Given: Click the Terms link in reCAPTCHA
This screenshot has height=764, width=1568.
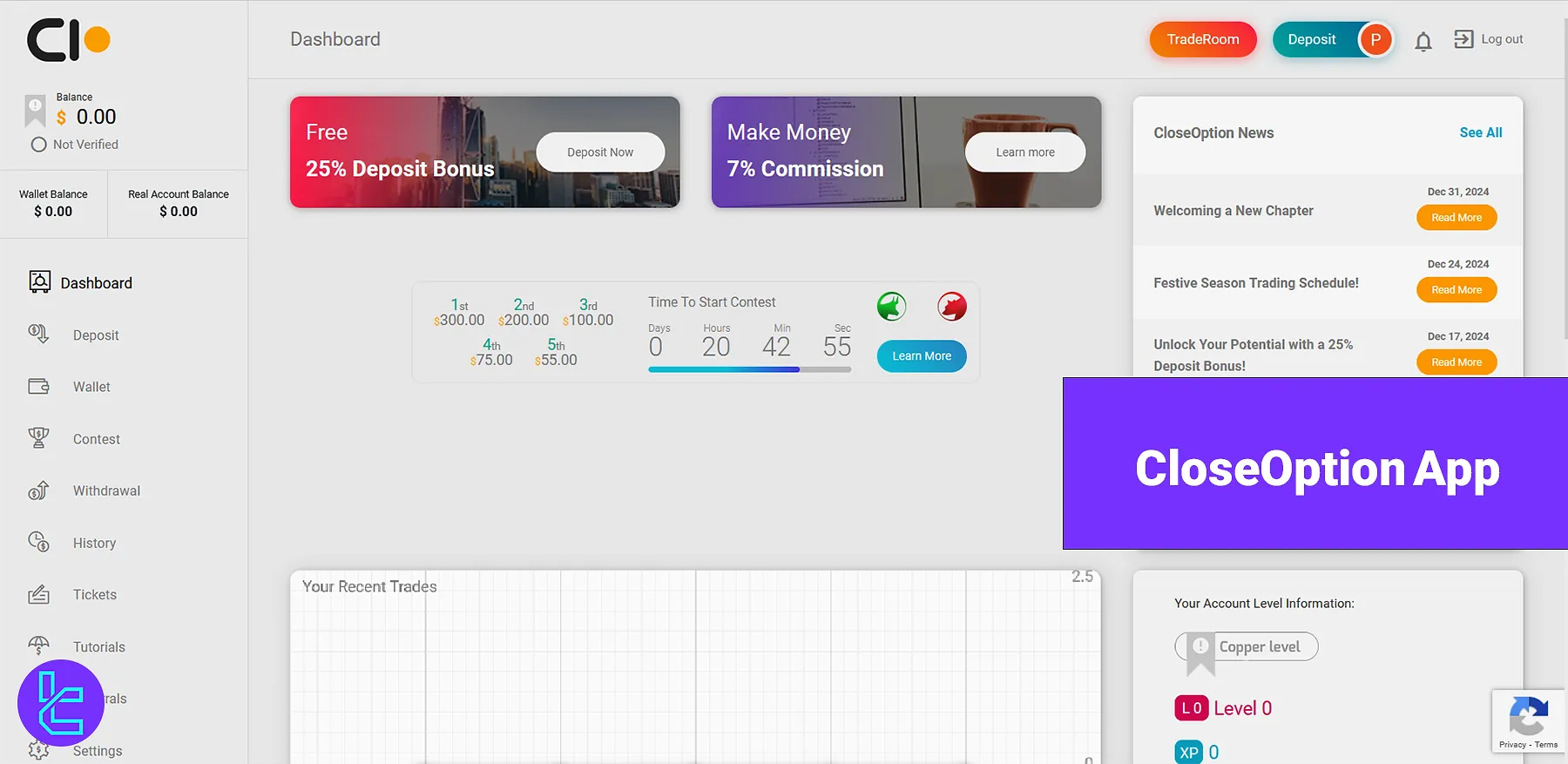Looking at the screenshot, I should 1546,745.
